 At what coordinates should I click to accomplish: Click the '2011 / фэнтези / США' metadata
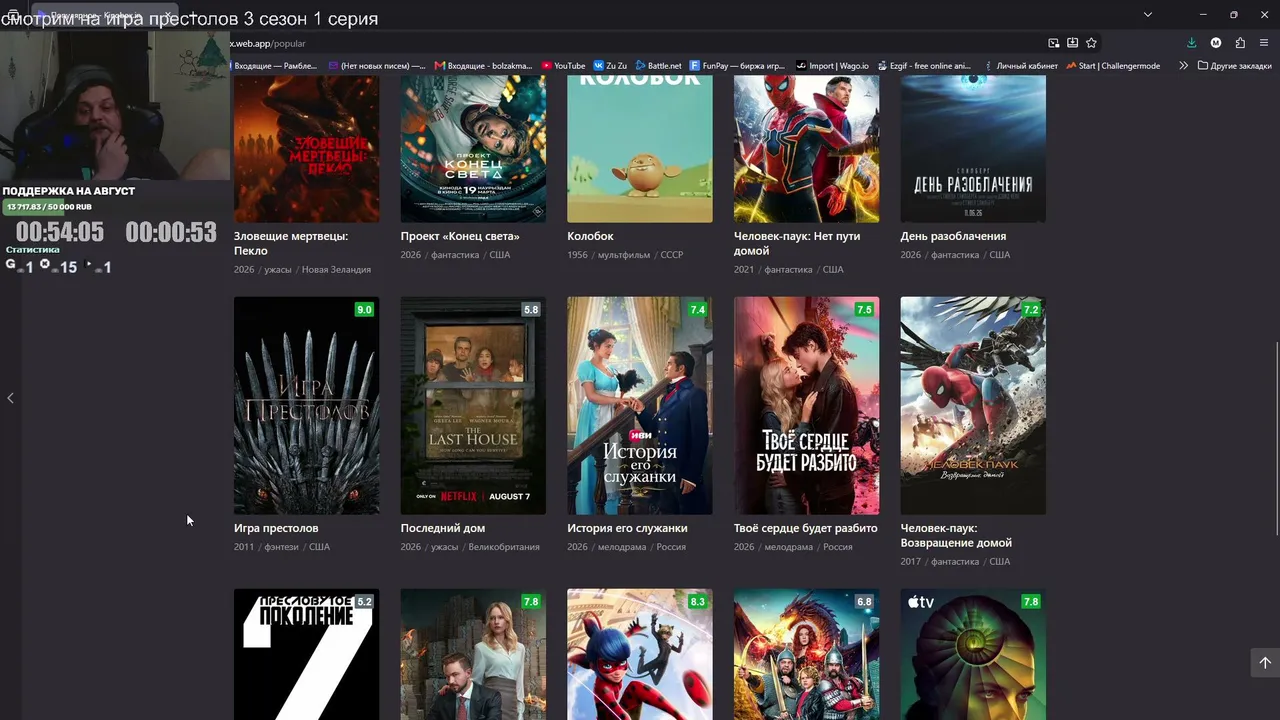282,547
